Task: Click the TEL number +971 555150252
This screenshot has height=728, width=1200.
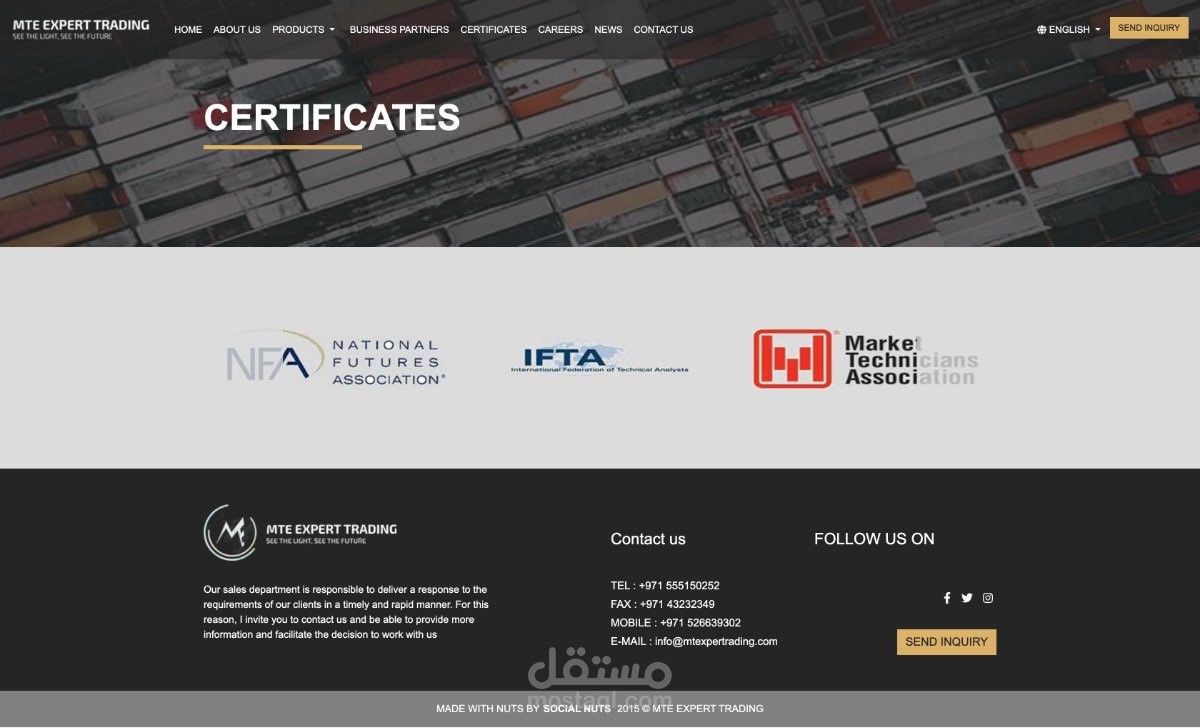Action: pyautogui.click(x=679, y=586)
